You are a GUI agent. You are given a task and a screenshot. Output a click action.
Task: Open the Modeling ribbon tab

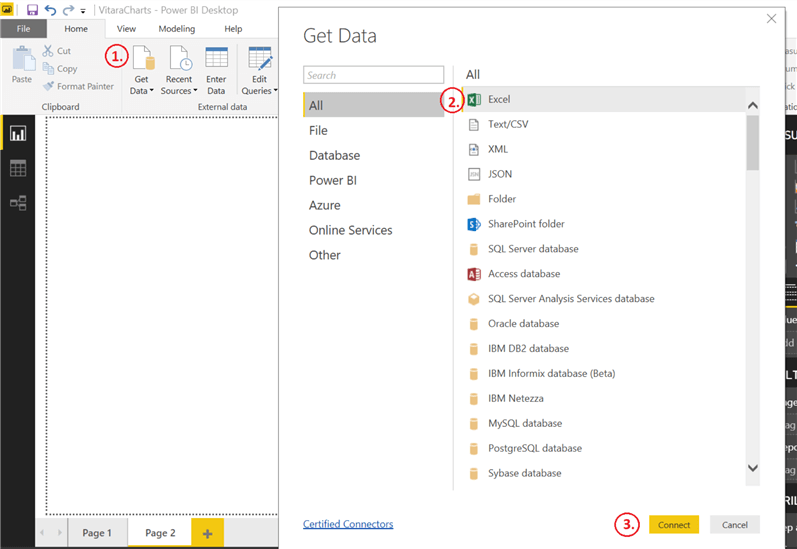coord(176,29)
